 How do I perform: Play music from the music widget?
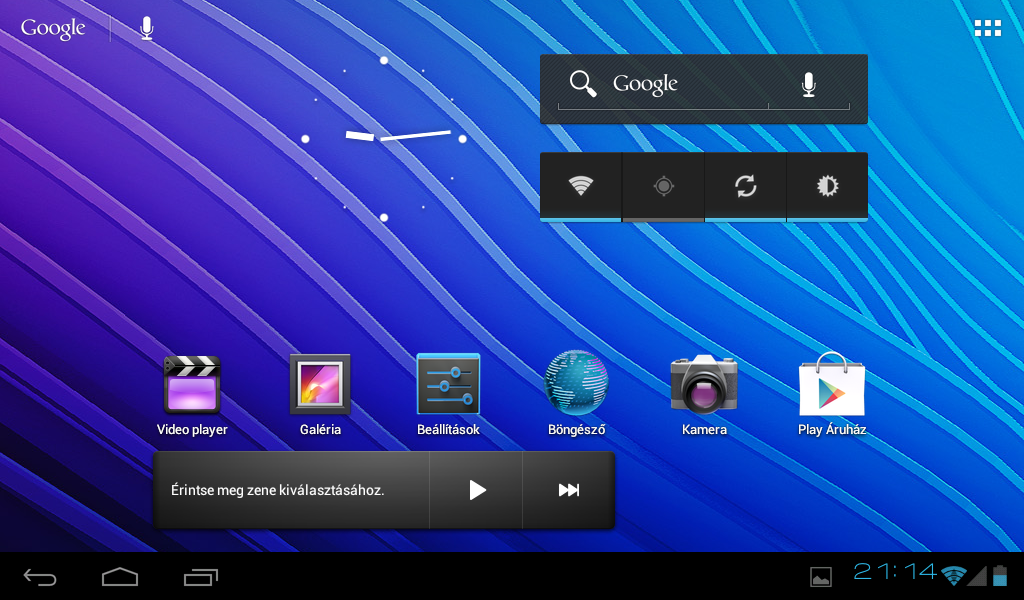pos(477,490)
